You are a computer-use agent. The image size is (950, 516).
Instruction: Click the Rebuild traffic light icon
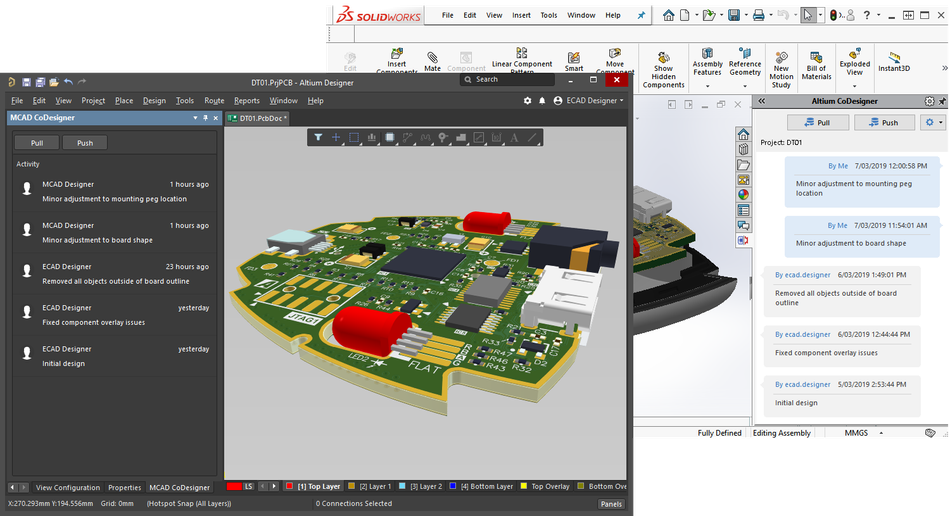point(834,15)
